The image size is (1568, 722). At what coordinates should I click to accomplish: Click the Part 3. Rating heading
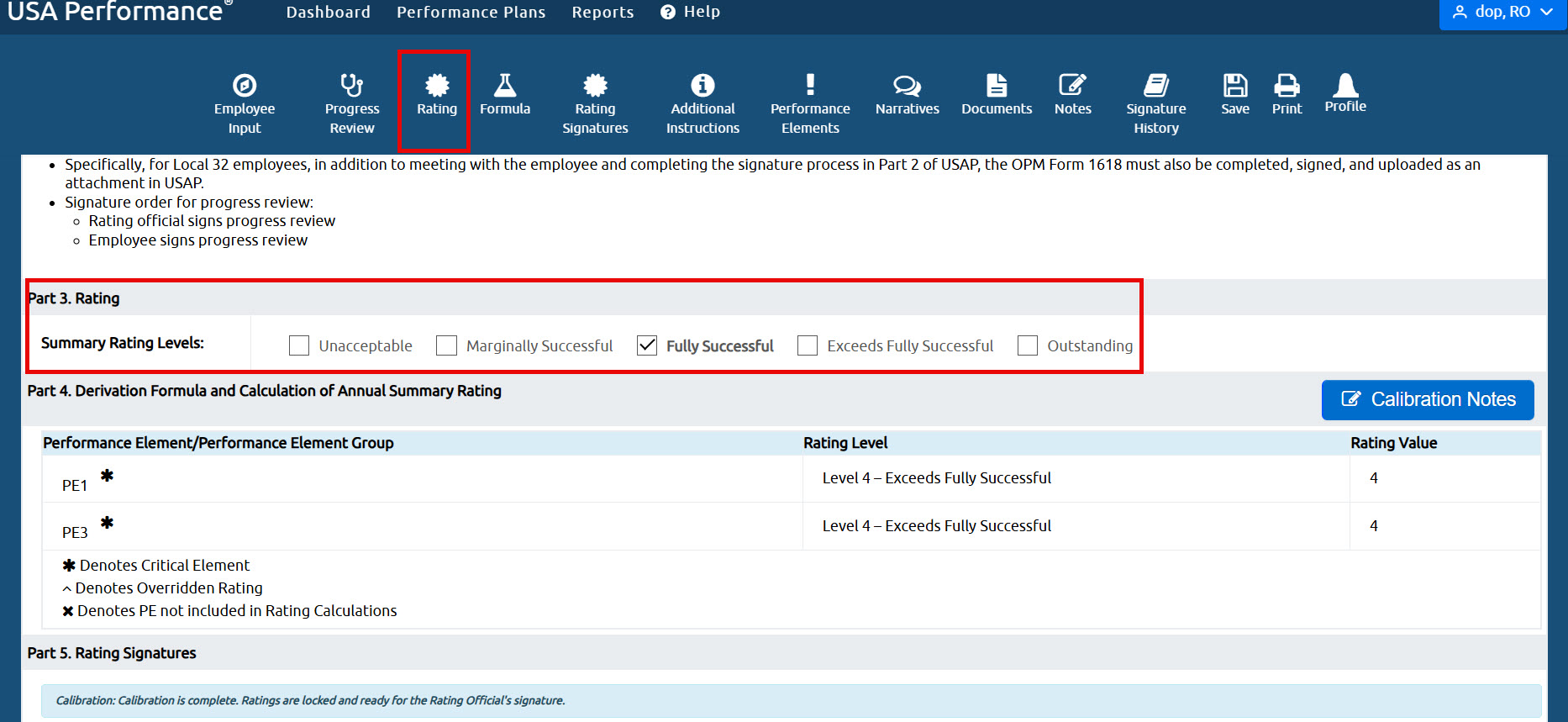point(74,298)
